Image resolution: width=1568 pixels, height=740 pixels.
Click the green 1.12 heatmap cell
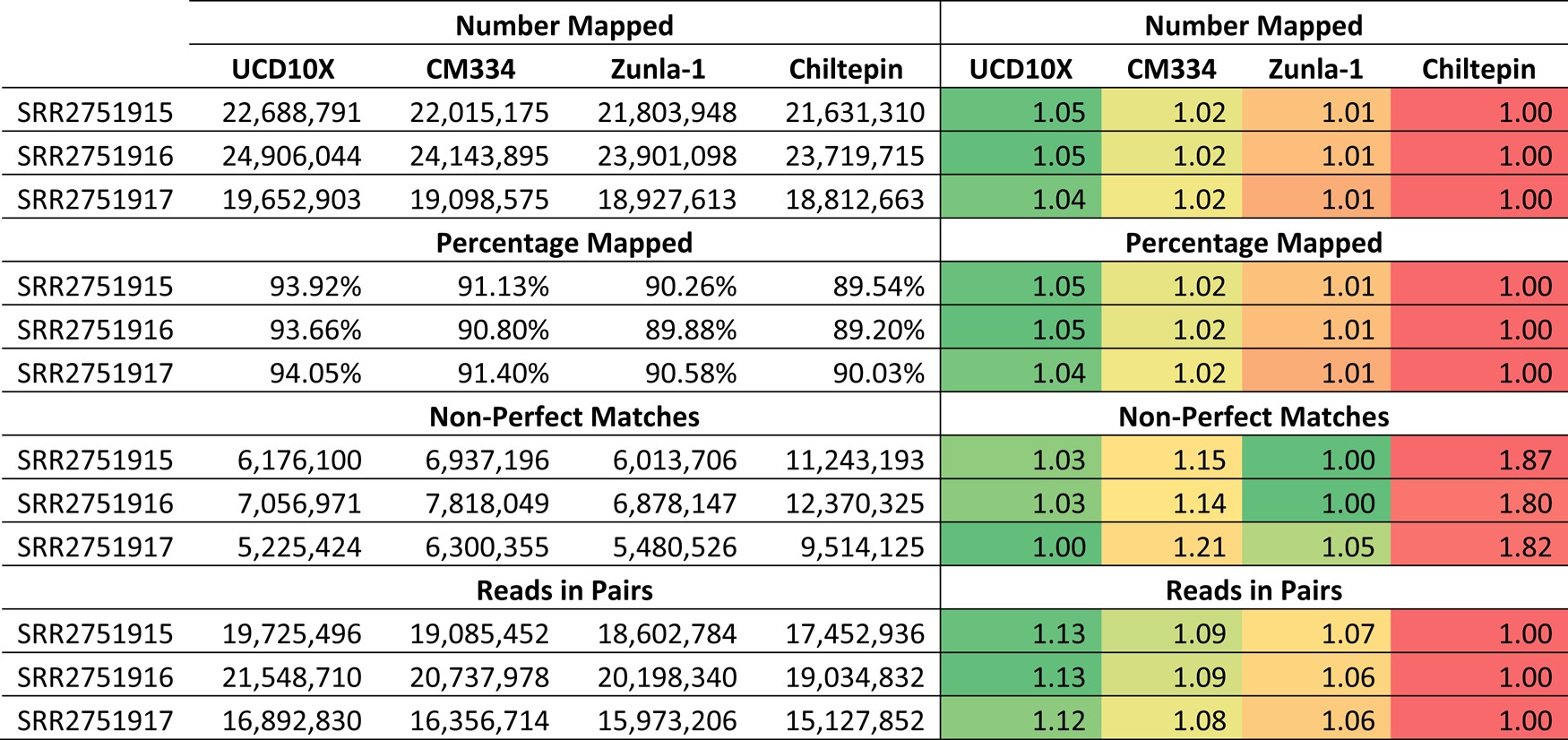pyautogui.click(x=1021, y=720)
